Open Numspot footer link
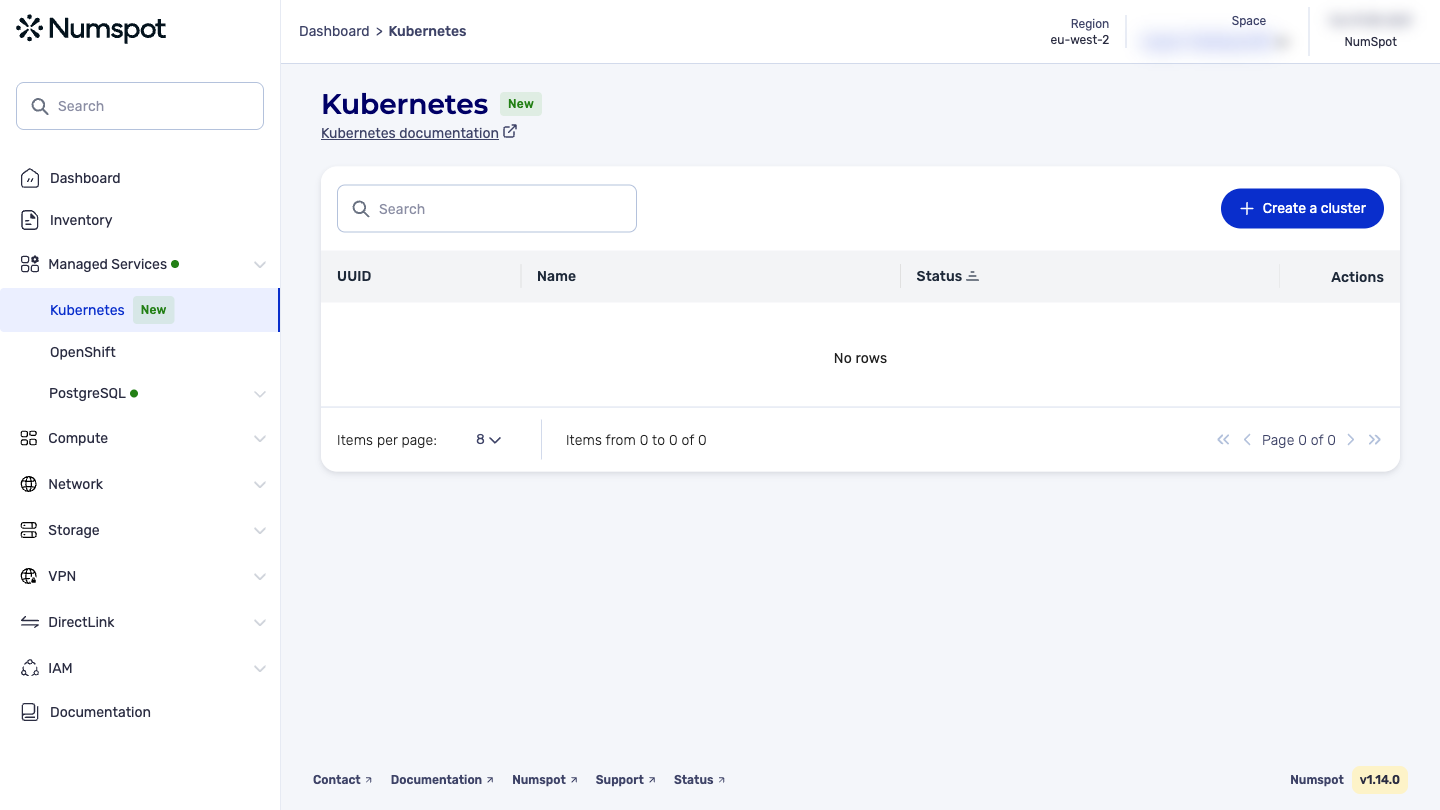The width and height of the screenshot is (1440, 810). (x=545, y=780)
